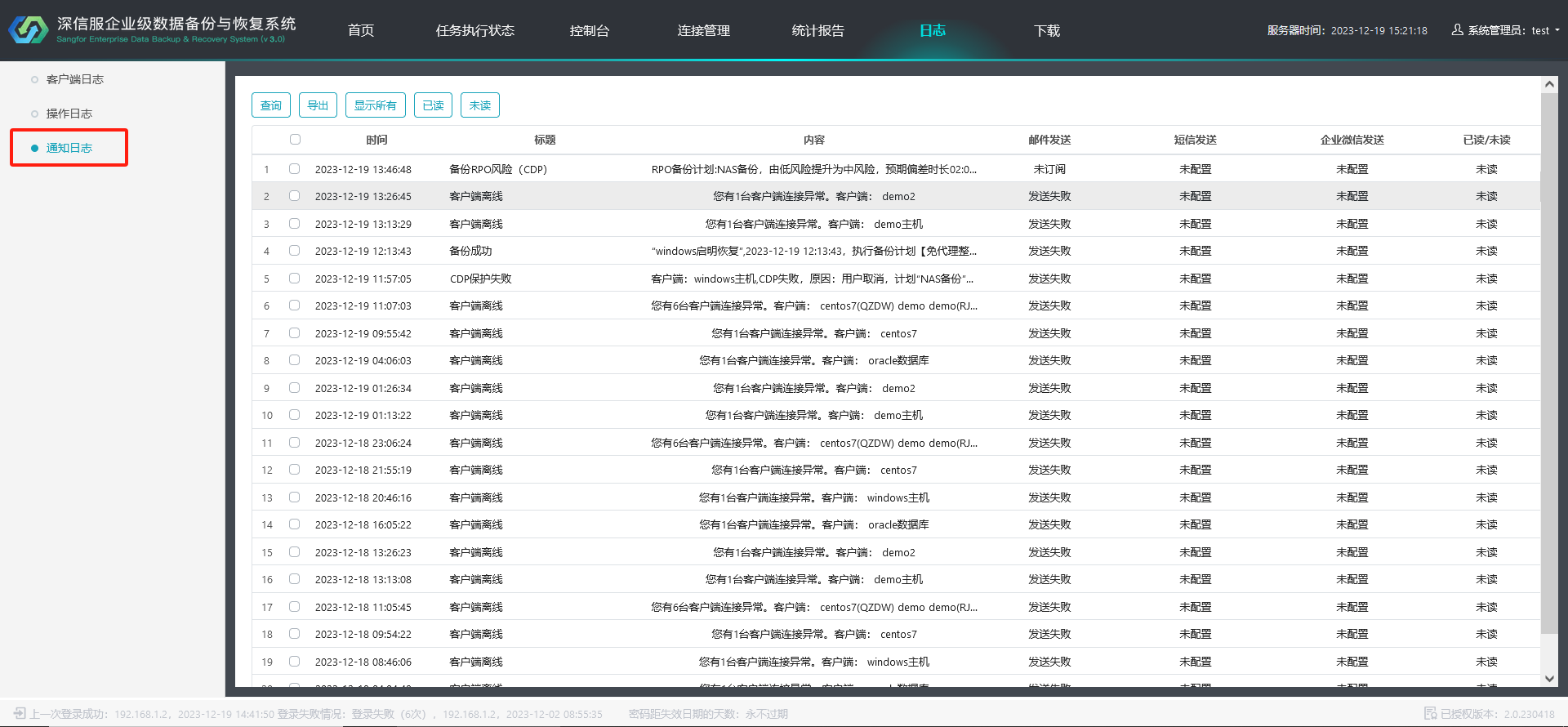Mark selected as 未读

point(480,105)
